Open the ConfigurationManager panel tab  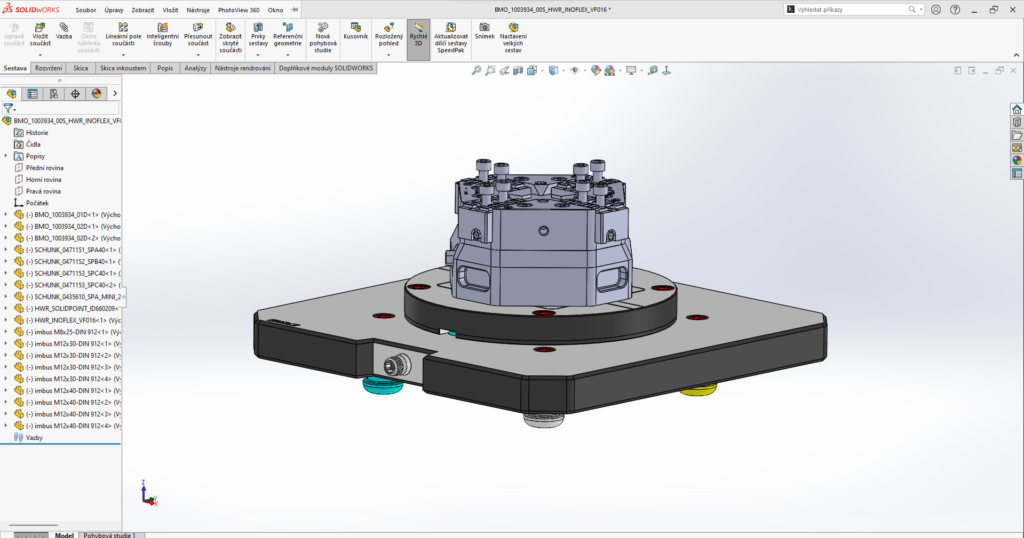tap(54, 94)
